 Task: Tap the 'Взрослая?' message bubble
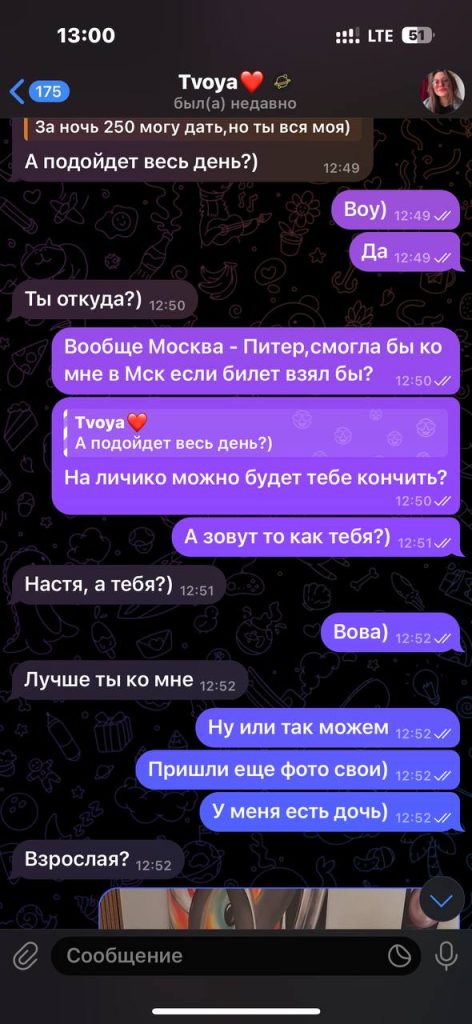click(98, 861)
